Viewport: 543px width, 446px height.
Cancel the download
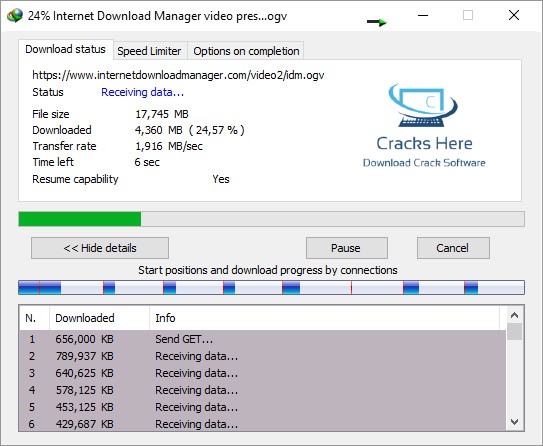point(453,248)
